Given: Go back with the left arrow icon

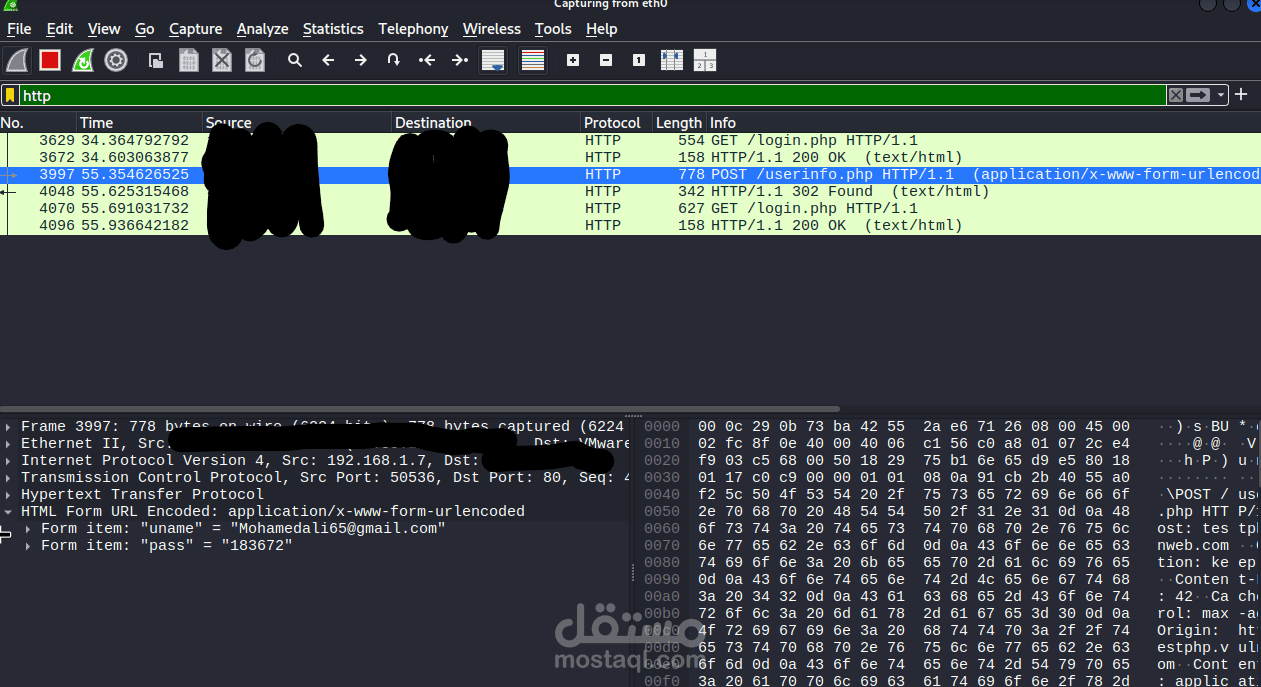Looking at the screenshot, I should pos(328,61).
